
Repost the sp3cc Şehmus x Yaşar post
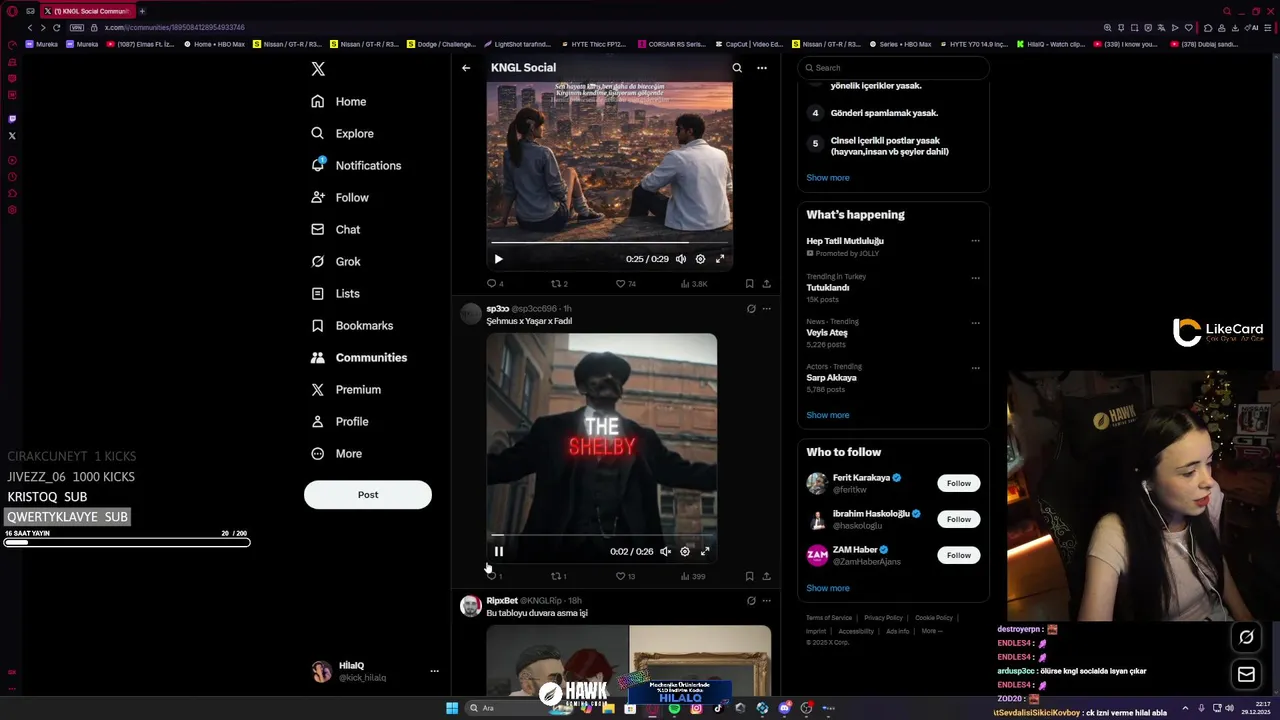click(559, 576)
